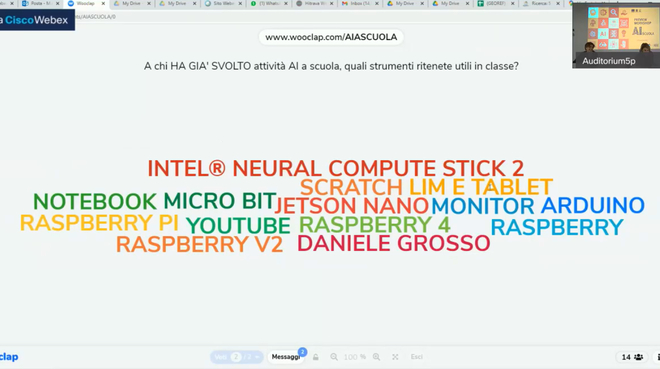Expand the Voti votes dropdown
The height and width of the screenshot is (369, 660).
pyautogui.click(x=237, y=357)
